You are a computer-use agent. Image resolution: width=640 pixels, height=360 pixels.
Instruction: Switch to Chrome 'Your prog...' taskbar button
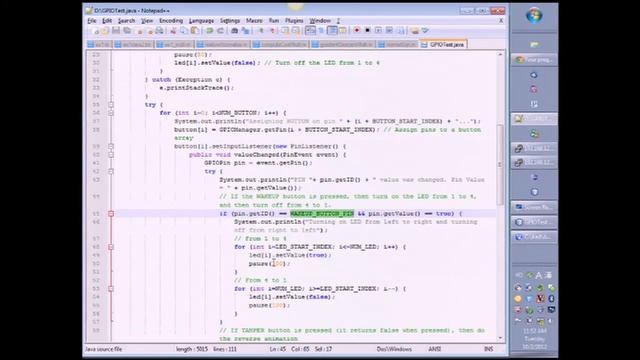coord(534,60)
